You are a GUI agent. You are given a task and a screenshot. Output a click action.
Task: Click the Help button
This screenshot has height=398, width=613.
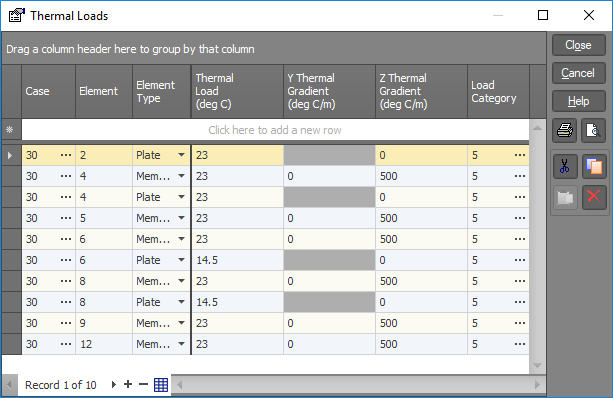[579, 101]
